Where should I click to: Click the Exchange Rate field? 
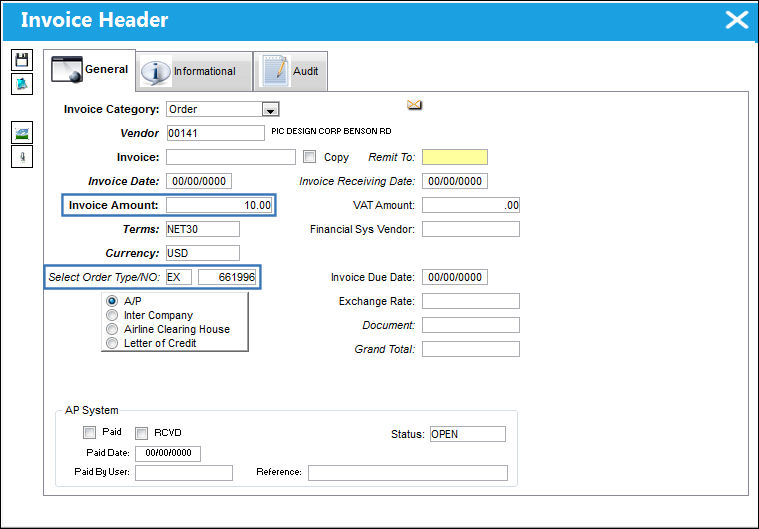(471, 301)
